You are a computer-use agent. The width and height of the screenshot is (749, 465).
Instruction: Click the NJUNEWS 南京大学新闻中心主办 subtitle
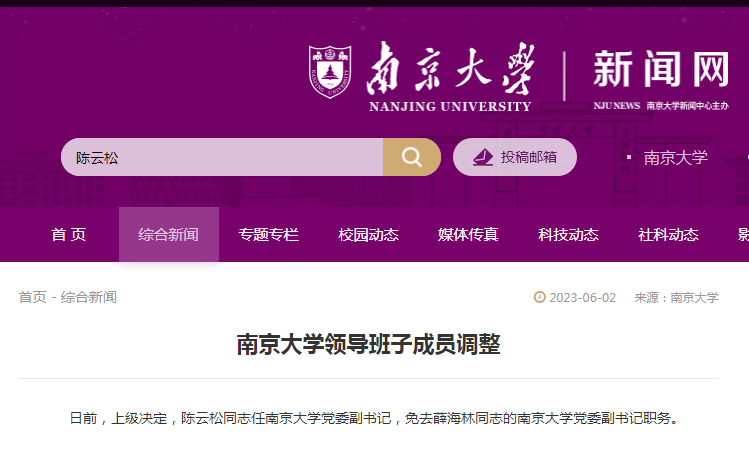(x=661, y=106)
